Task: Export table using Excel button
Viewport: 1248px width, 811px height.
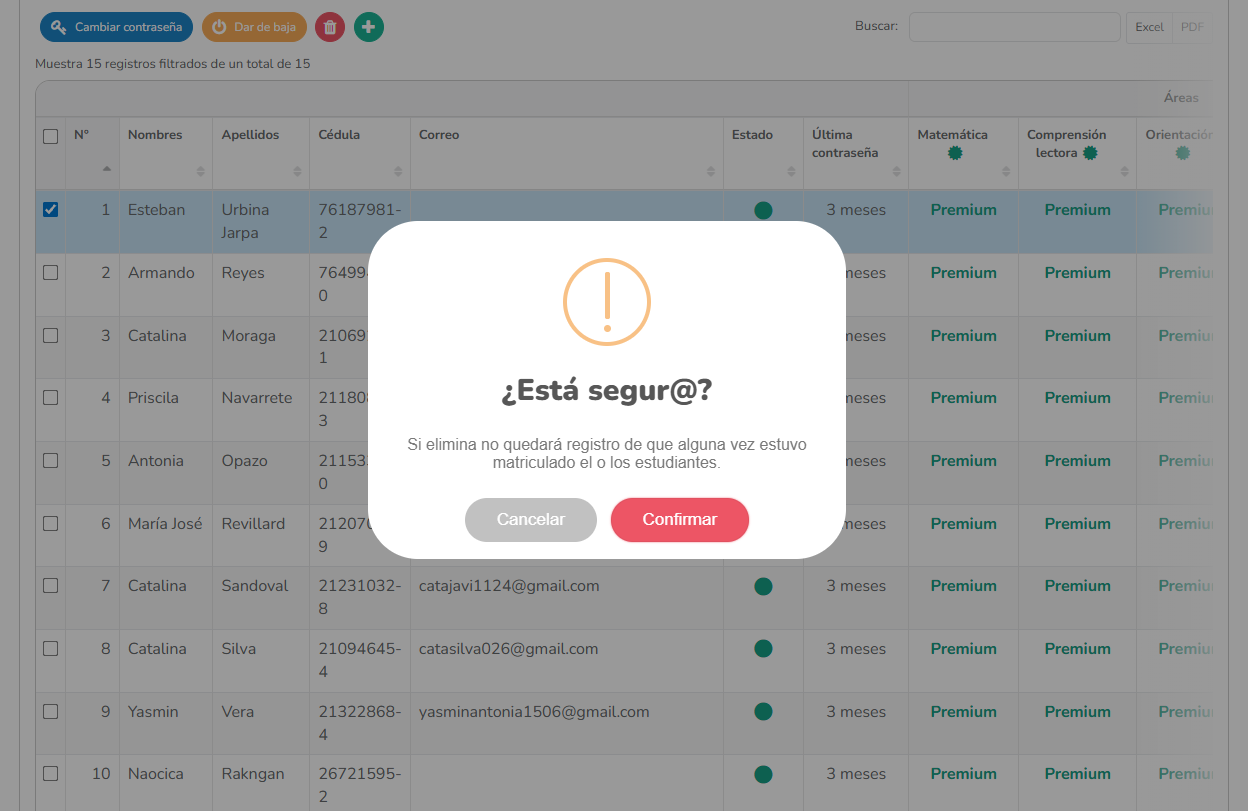Action: click(x=1149, y=27)
